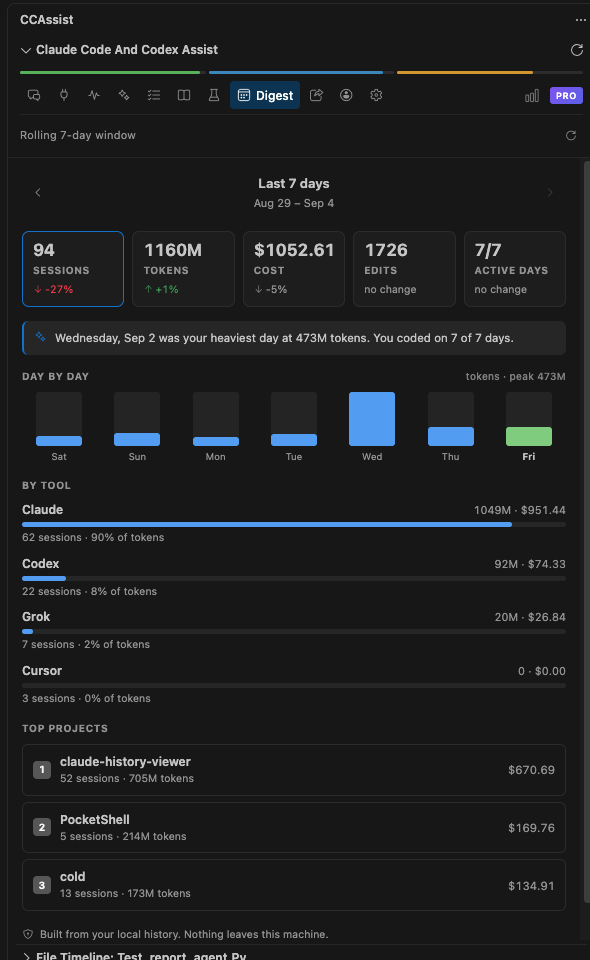Viewport: 590px width, 960px height.
Task: Click the $169.76 project cost
Action: pos(531,828)
